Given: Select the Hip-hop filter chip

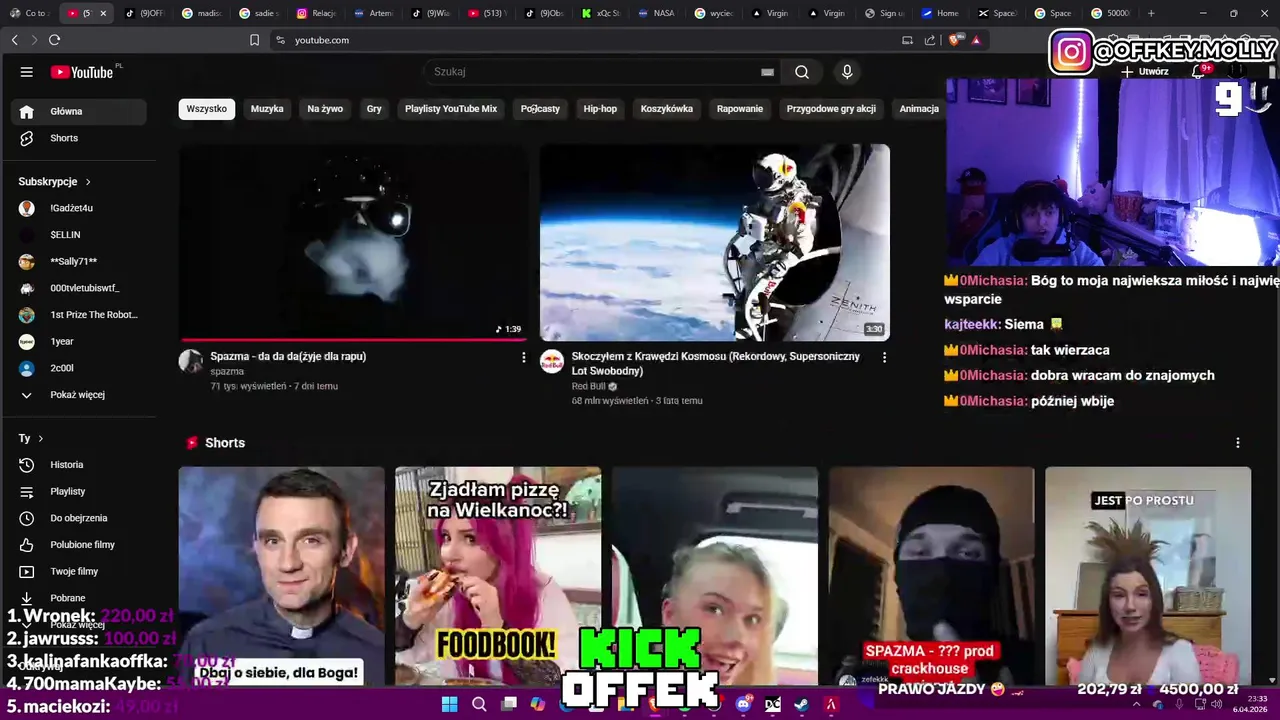Looking at the screenshot, I should point(600,109).
